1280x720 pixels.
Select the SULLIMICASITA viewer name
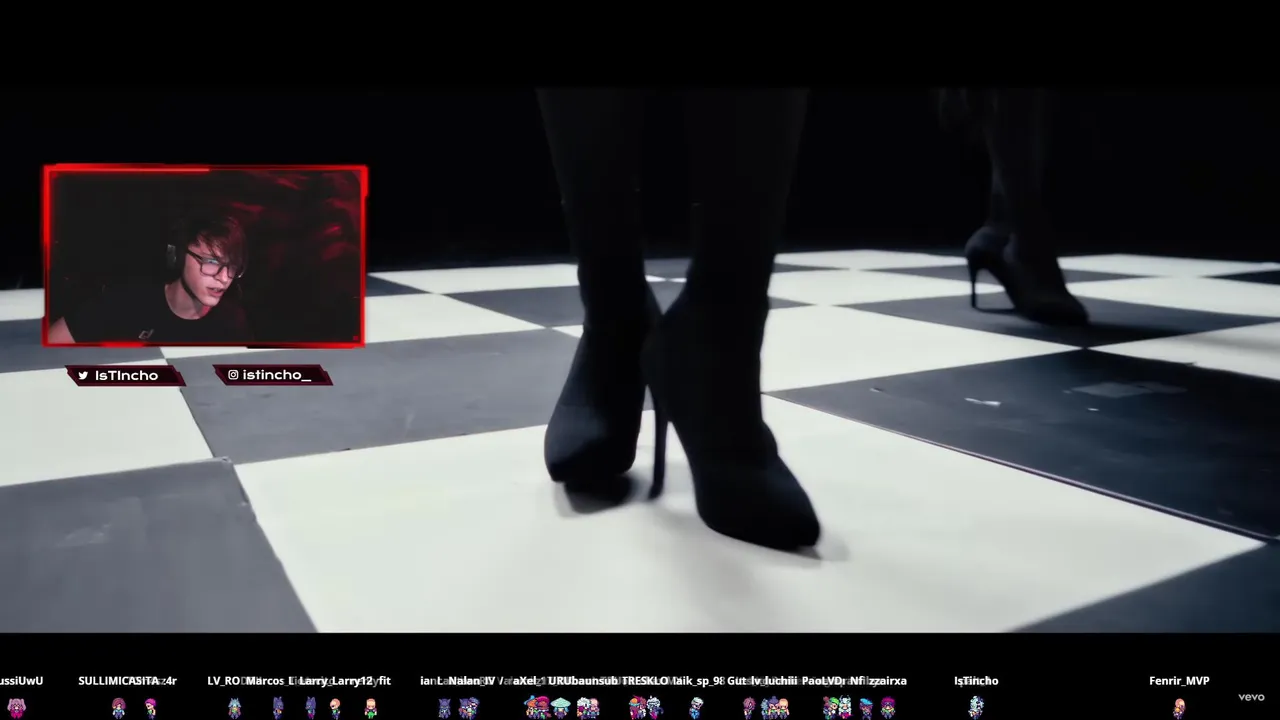119,681
